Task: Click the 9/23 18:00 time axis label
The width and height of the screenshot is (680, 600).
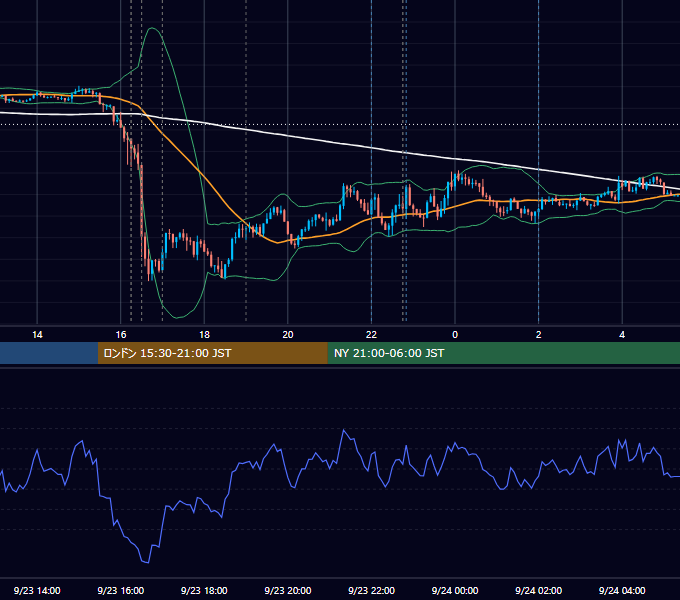Action: point(204,590)
